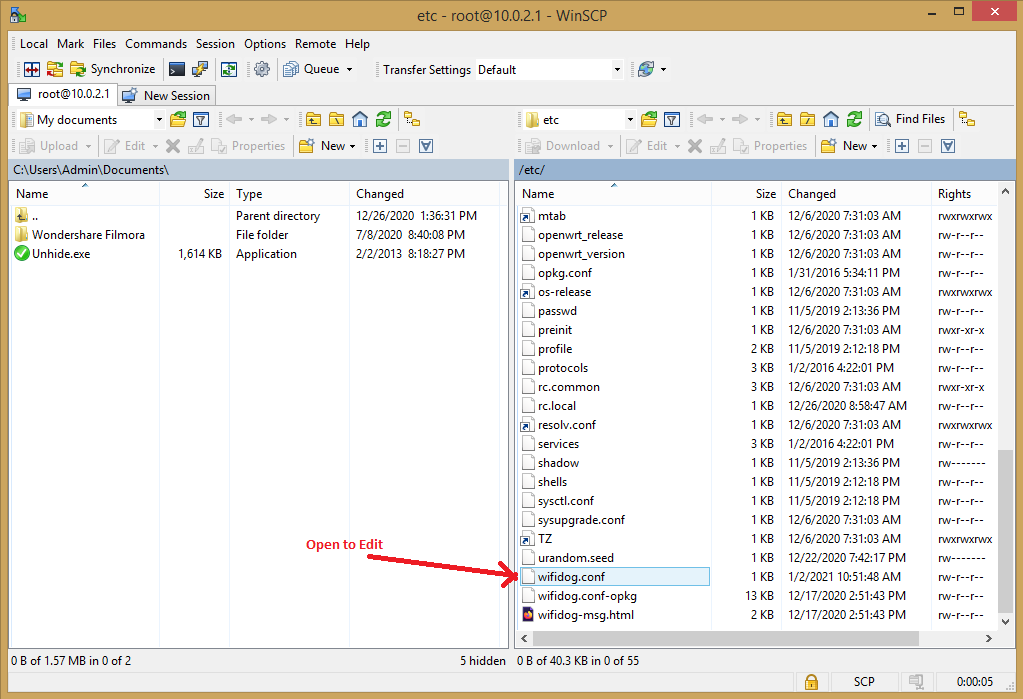The width and height of the screenshot is (1023, 699).
Task: Start a New Session
Action: click(167, 95)
